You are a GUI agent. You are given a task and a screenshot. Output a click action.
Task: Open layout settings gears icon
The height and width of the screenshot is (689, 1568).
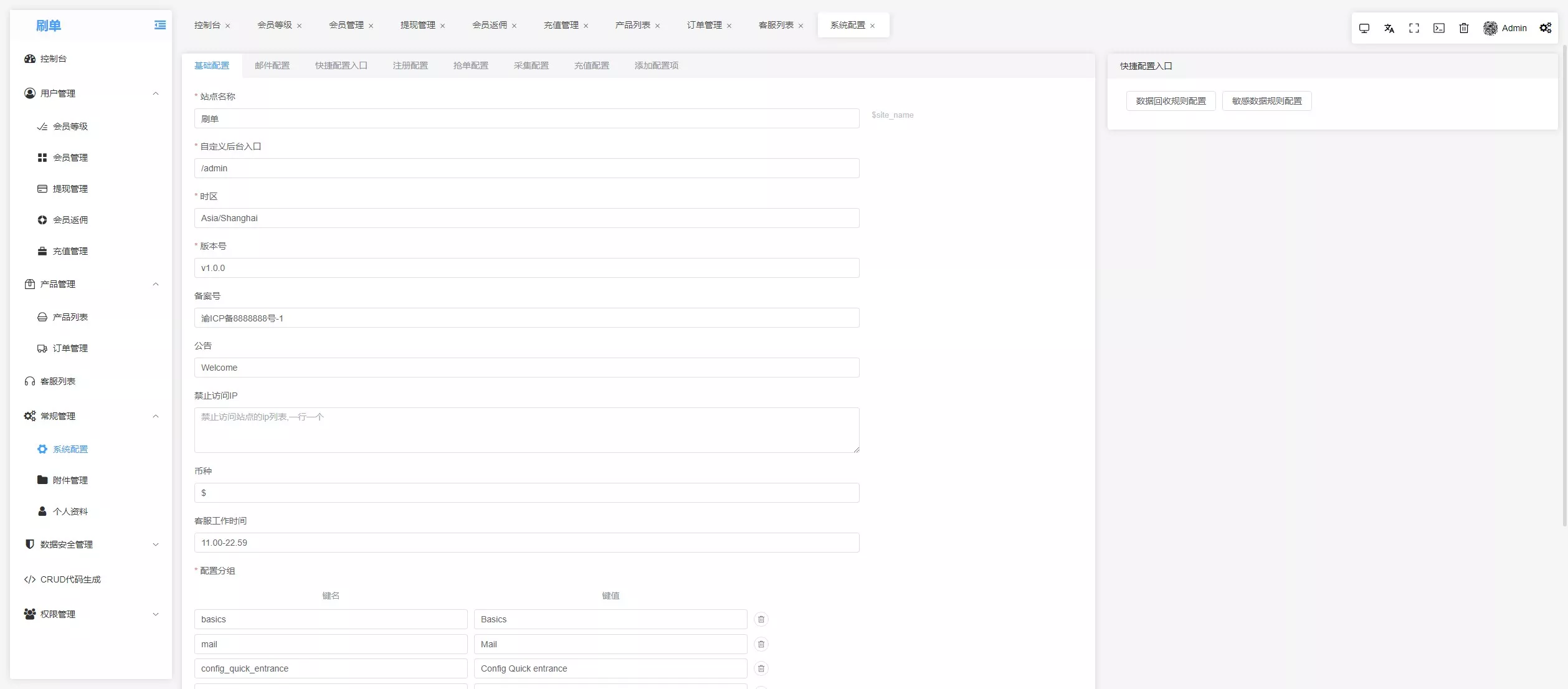pyautogui.click(x=1545, y=28)
